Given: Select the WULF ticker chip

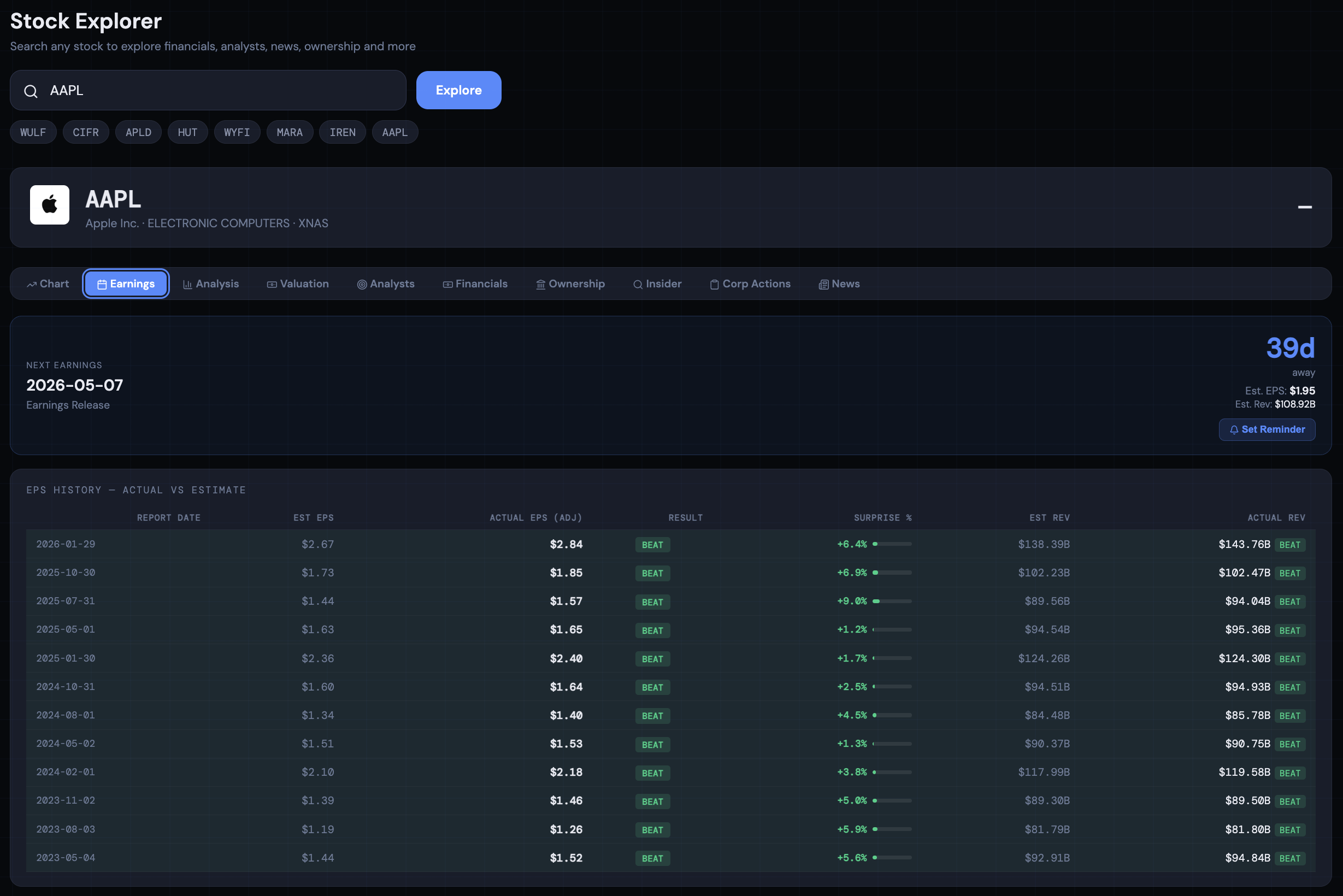Looking at the screenshot, I should click(33, 133).
